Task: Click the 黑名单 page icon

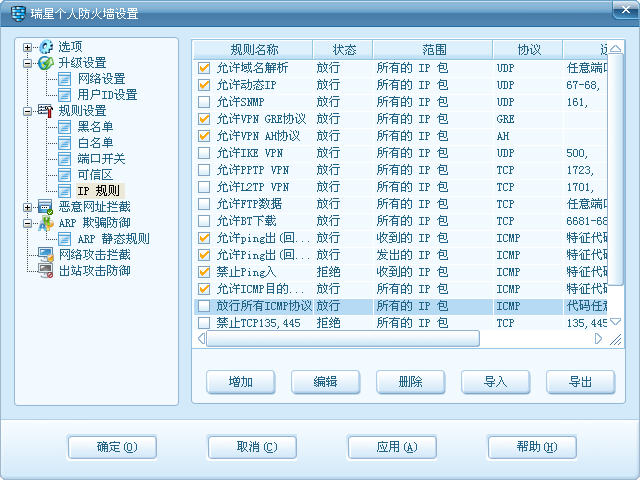Action: (64, 127)
